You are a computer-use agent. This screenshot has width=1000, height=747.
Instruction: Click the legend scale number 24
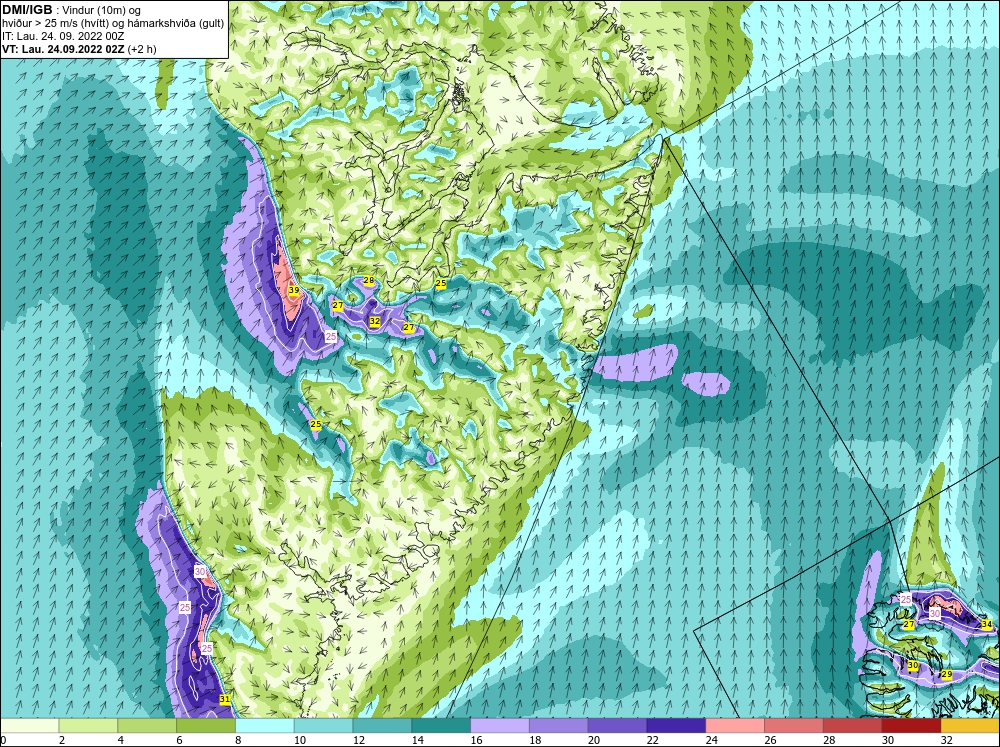pyautogui.click(x=712, y=740)
